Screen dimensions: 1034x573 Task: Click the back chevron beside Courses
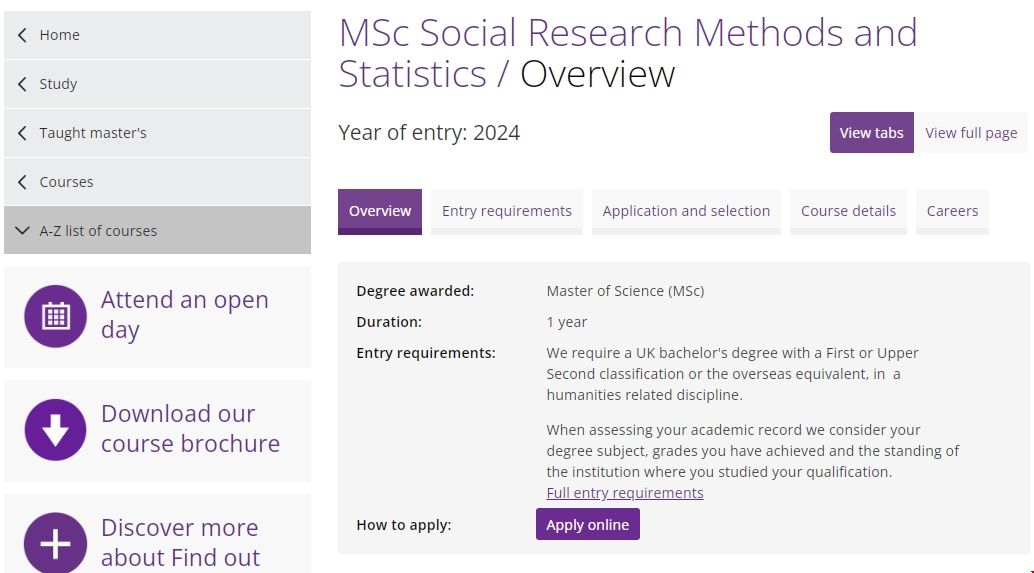(x=23, y=182)
